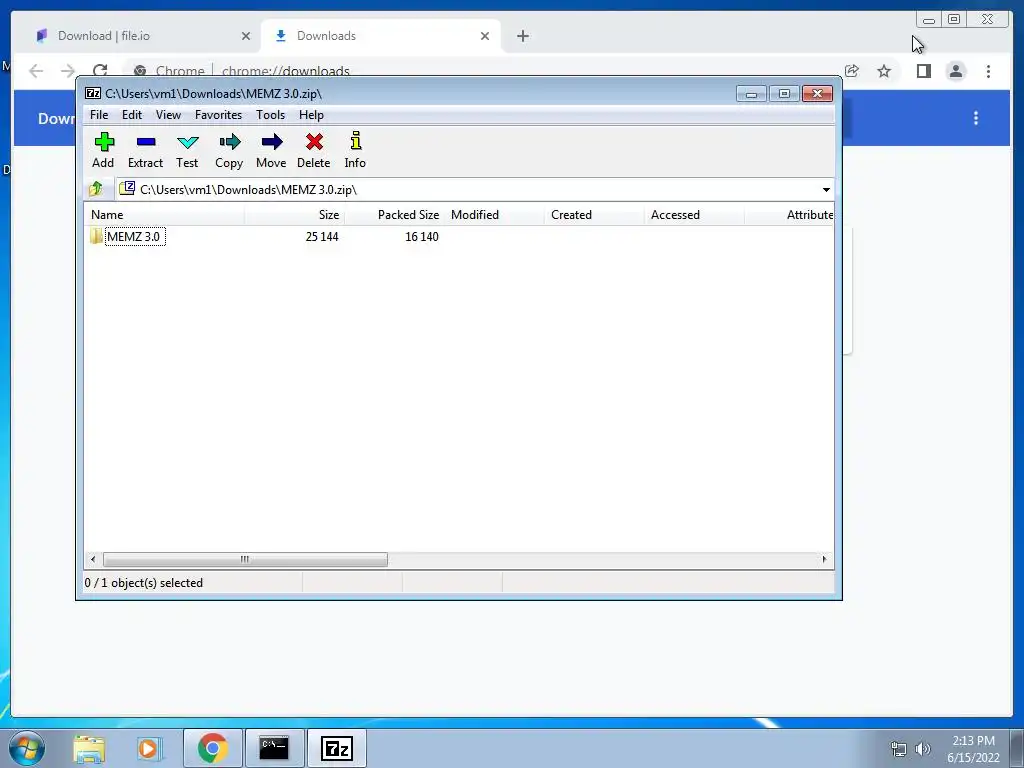Switch to the command prompt taskbar window
Screen dimensions: 1024x768
pos(274,748)
